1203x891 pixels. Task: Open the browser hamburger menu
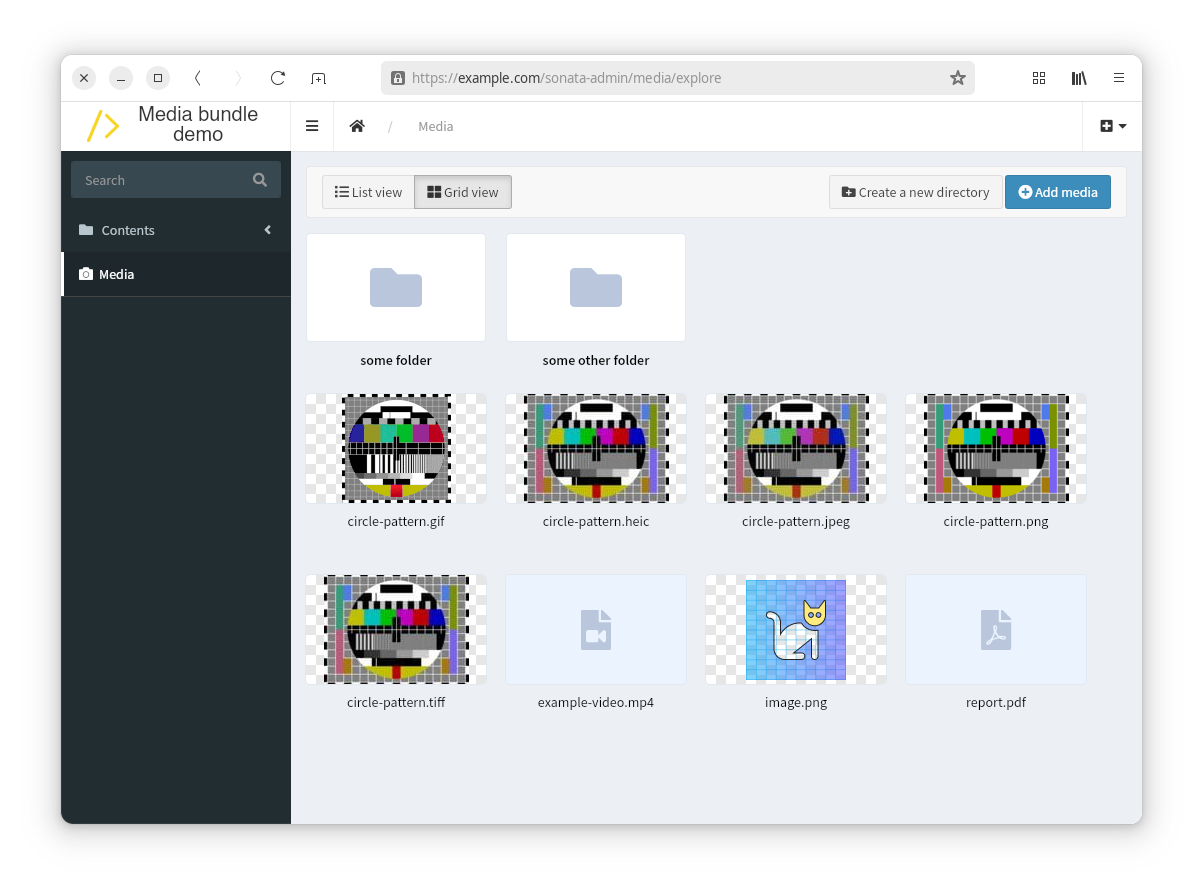point(1119,78)
